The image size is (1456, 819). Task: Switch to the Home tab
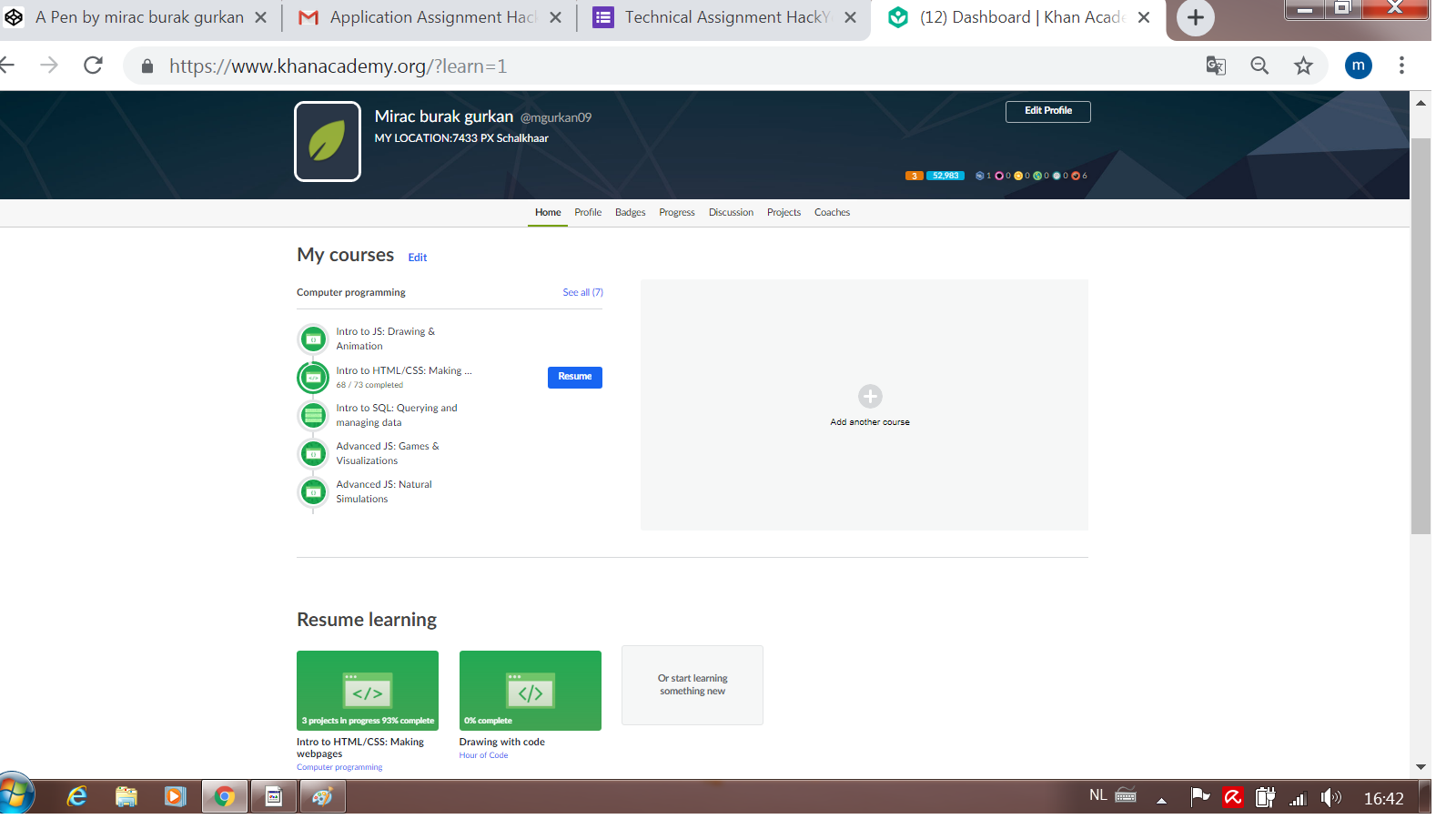(x=548, y=213)
